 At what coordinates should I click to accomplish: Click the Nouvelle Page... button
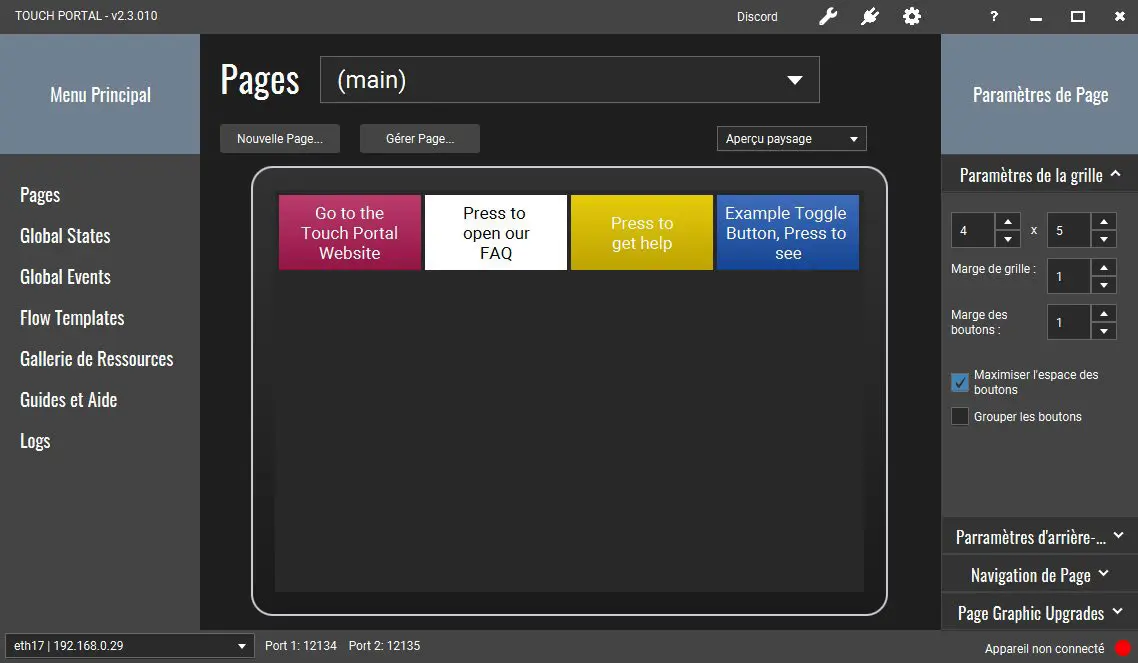point(280,139)
